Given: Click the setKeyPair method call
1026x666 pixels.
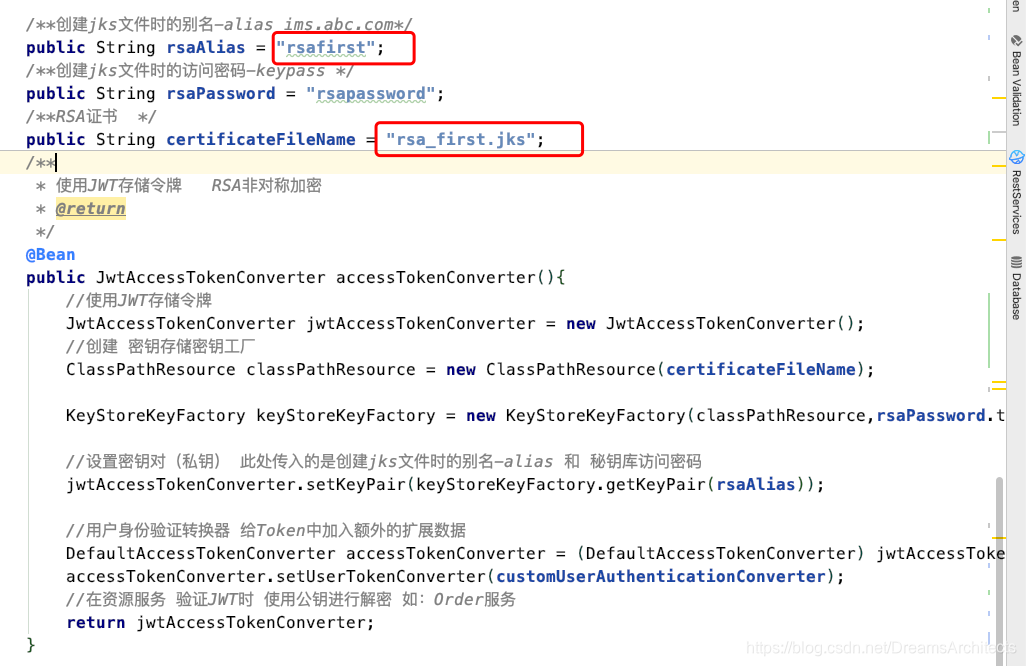Looking at the screenshot, I should point(356,484).
